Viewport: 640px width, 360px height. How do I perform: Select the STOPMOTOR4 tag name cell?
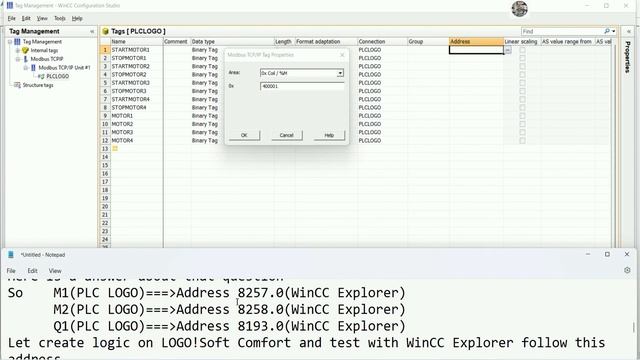[137, 107]
